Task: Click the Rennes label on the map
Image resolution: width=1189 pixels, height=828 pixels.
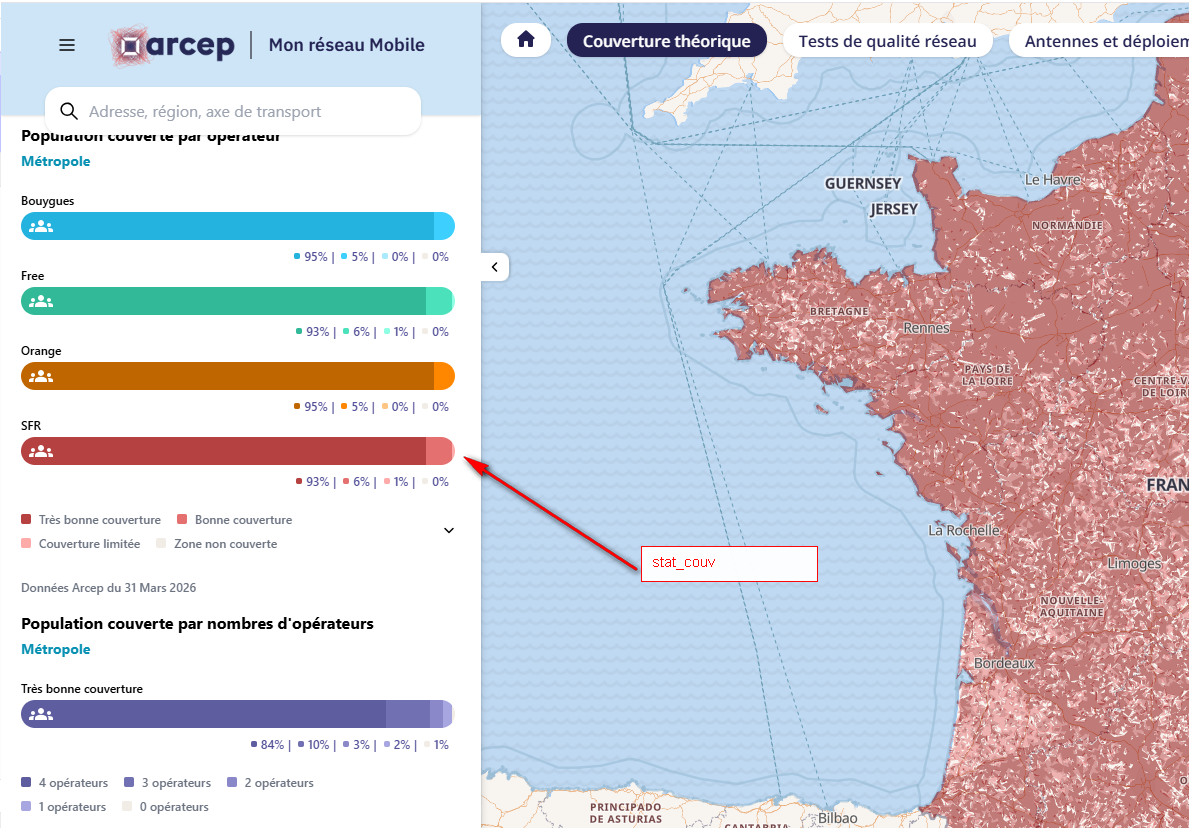Action: click(x=926, y=328)
